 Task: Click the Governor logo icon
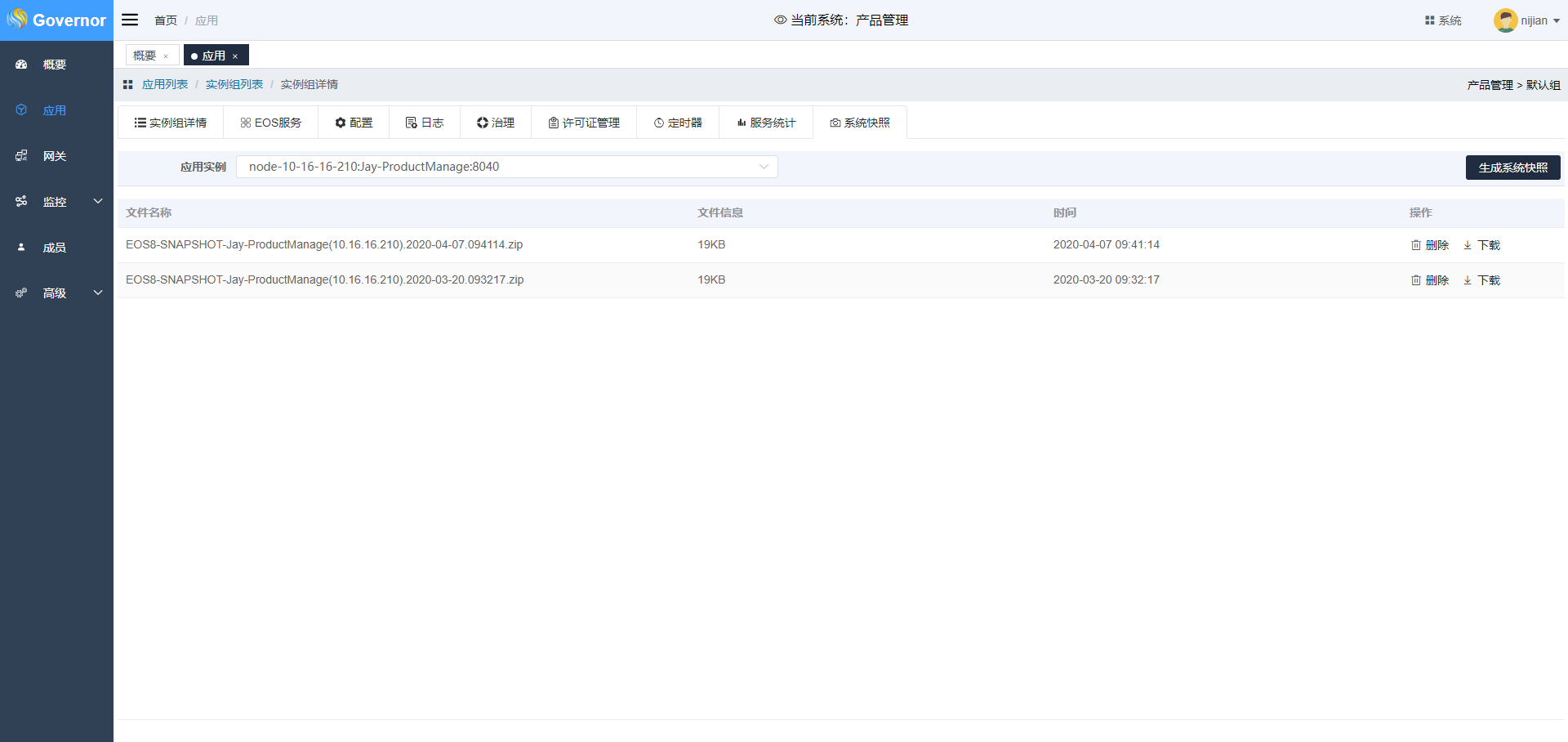point(16,20)
